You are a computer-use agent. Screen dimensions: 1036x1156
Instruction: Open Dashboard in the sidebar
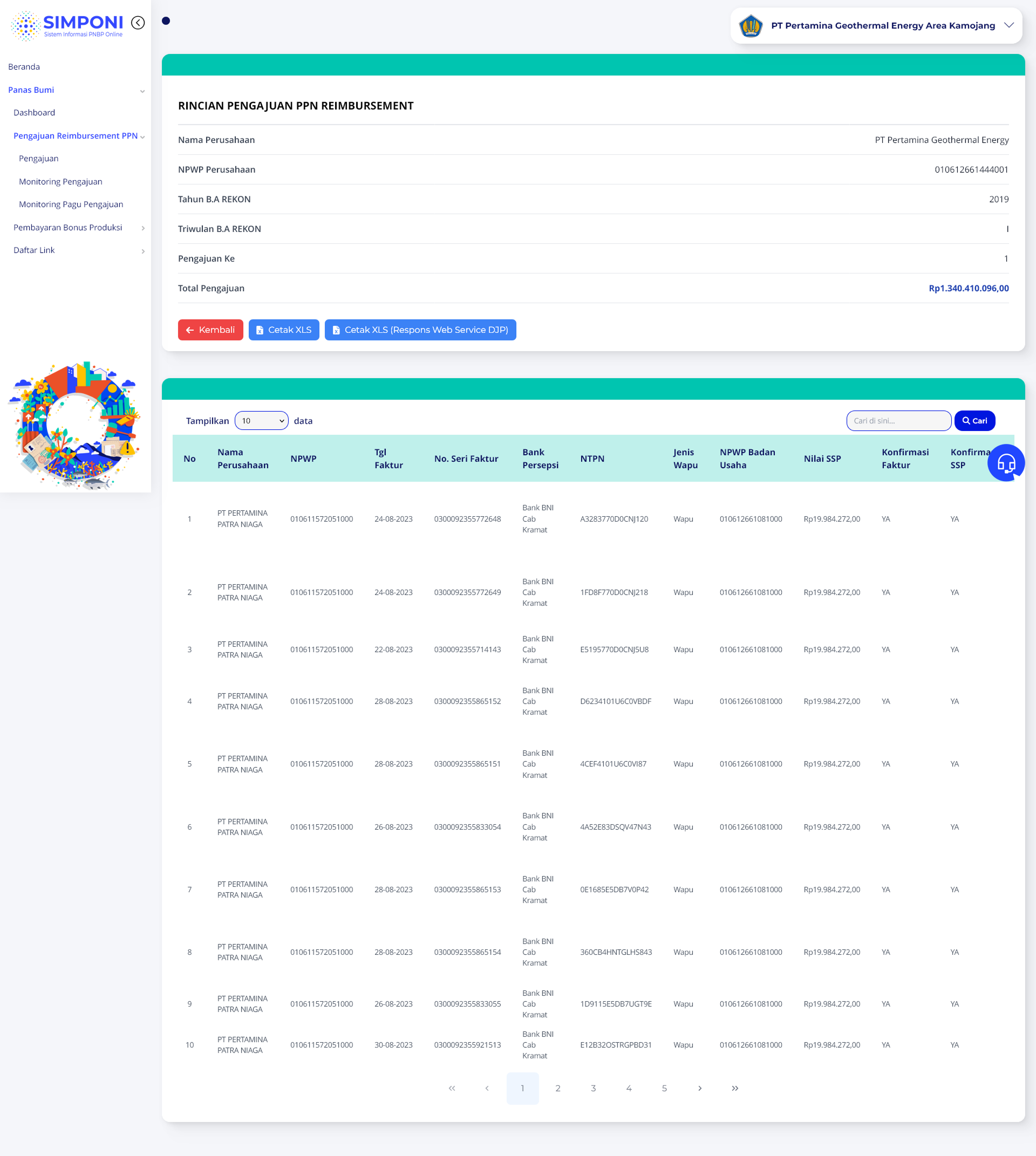tap(34, 113)
